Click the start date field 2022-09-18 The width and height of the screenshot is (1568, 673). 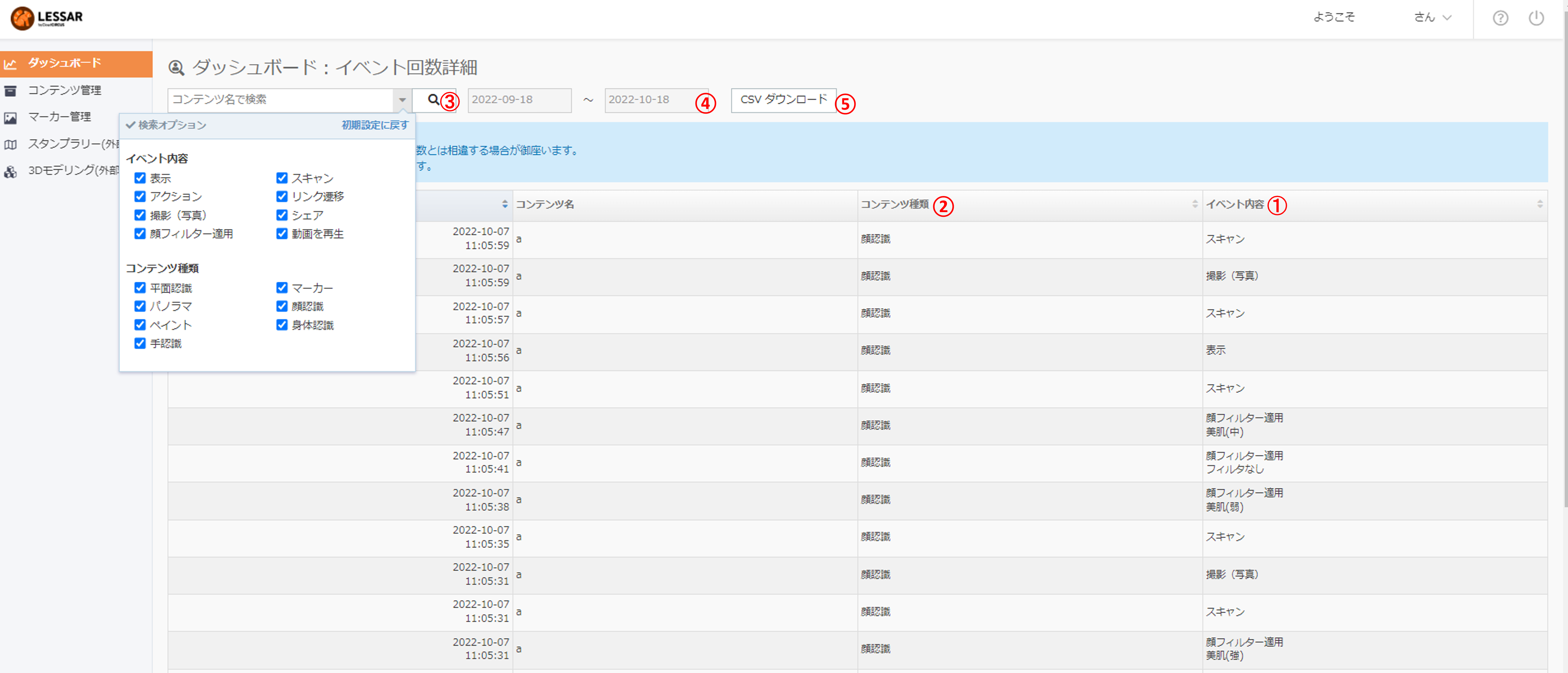tap(519, 100)
